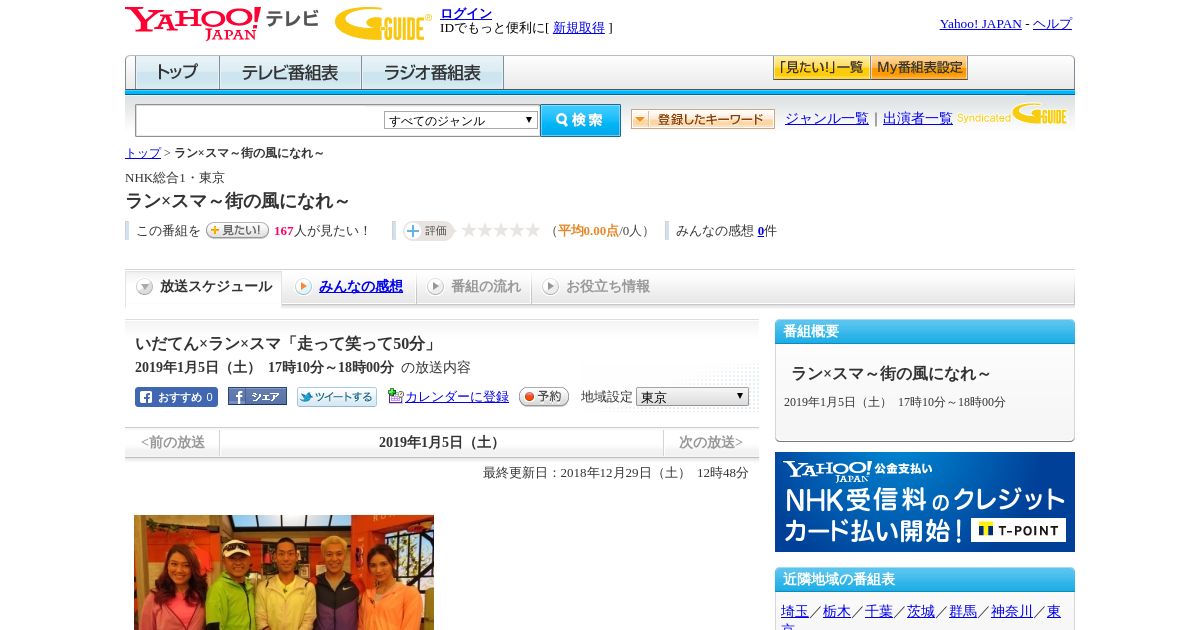Open My番組表設定 button

tap(919, 68)
